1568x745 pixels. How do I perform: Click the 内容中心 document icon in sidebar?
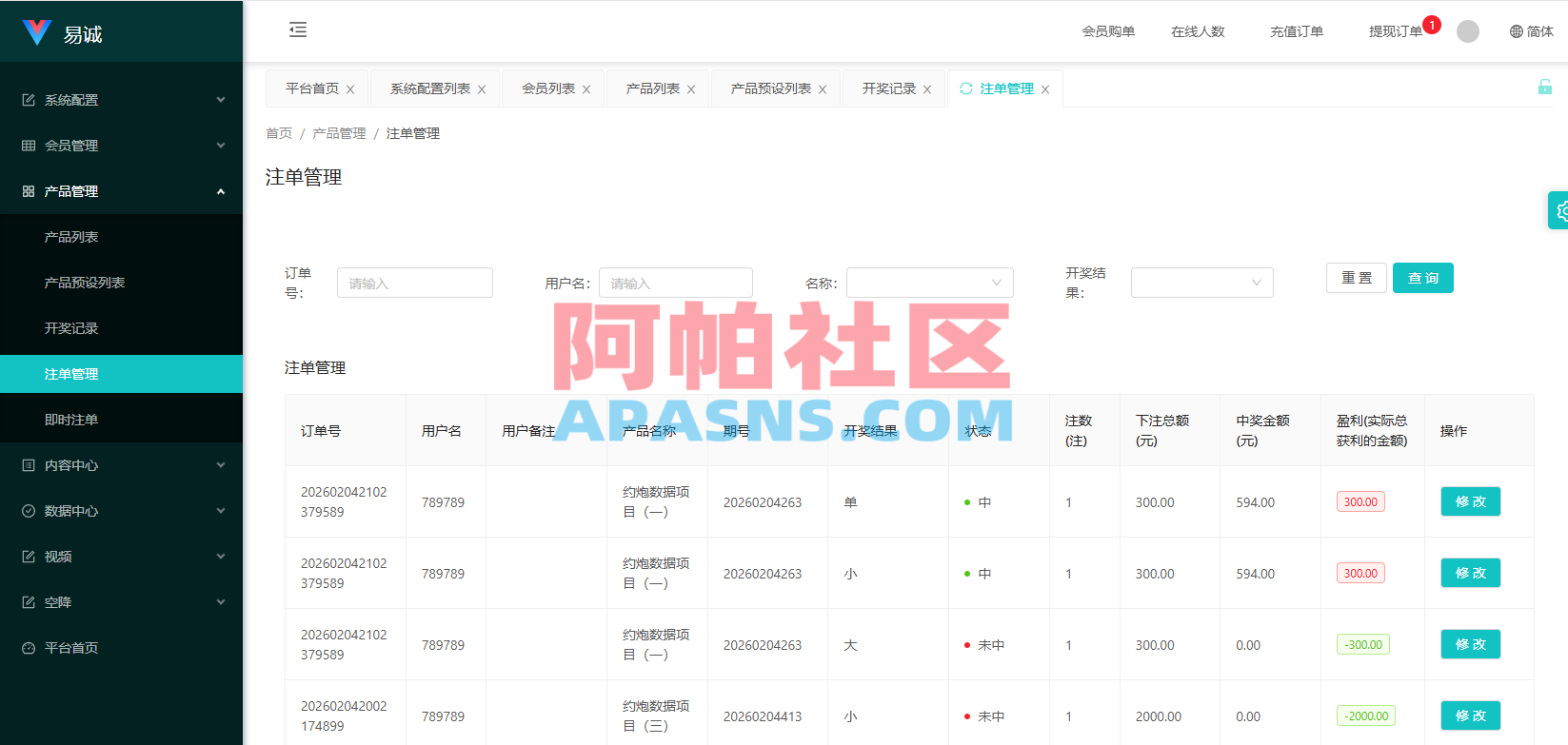click(x=29, y=465)
